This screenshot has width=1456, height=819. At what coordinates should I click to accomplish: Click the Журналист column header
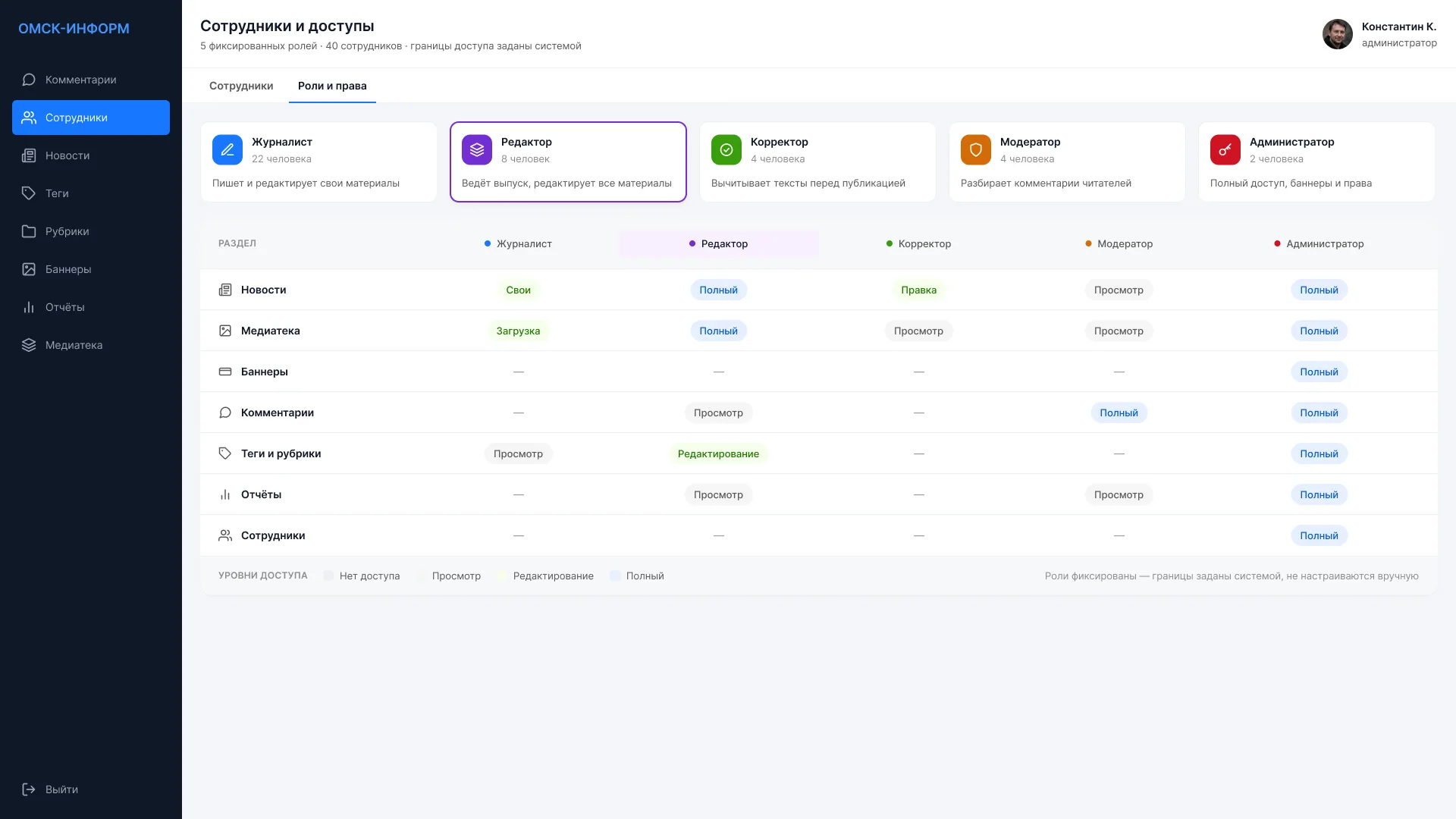click(x=518, y=243)
